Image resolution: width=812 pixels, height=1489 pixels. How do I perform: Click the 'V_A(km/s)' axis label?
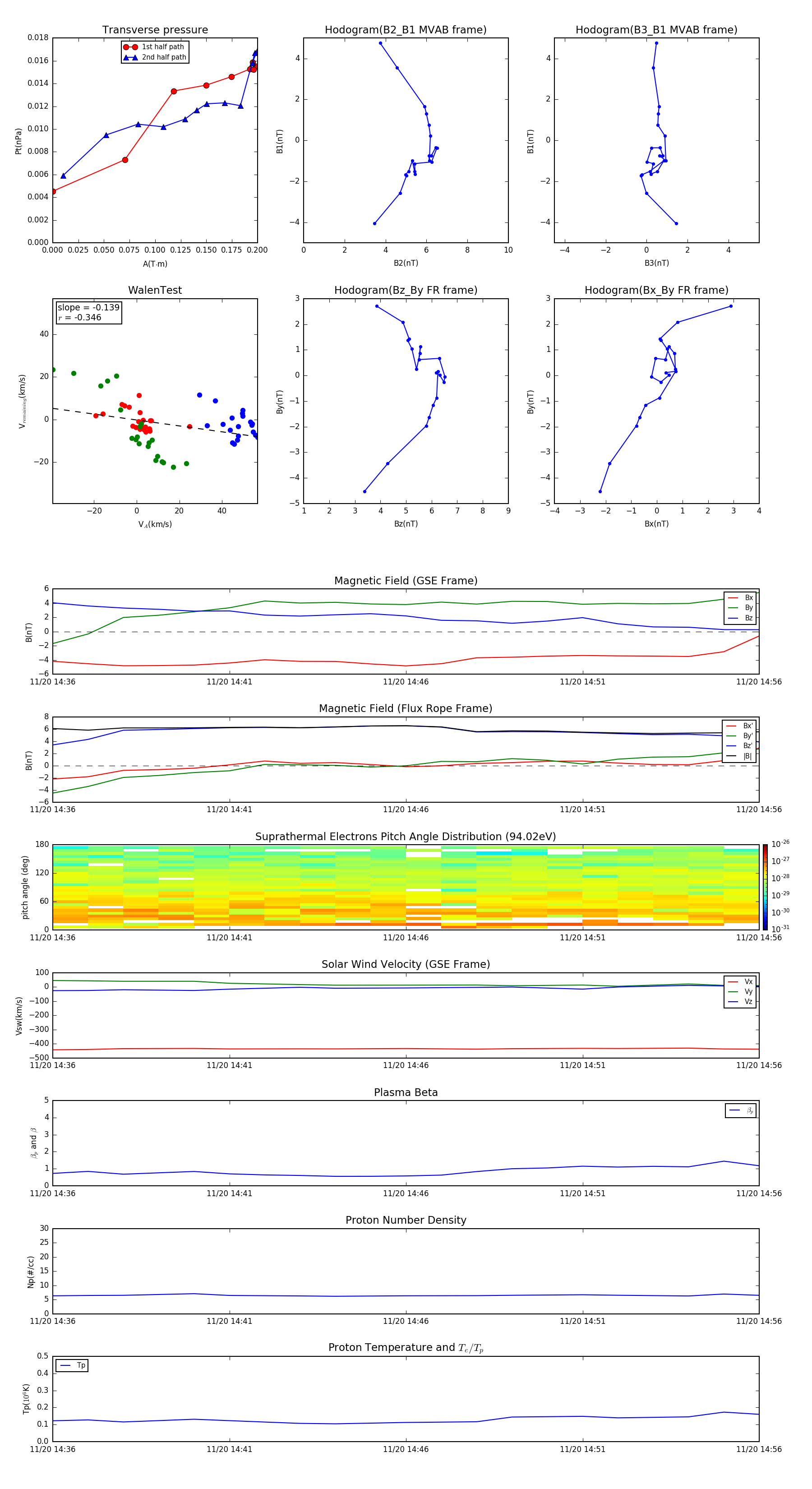(155, 524)
